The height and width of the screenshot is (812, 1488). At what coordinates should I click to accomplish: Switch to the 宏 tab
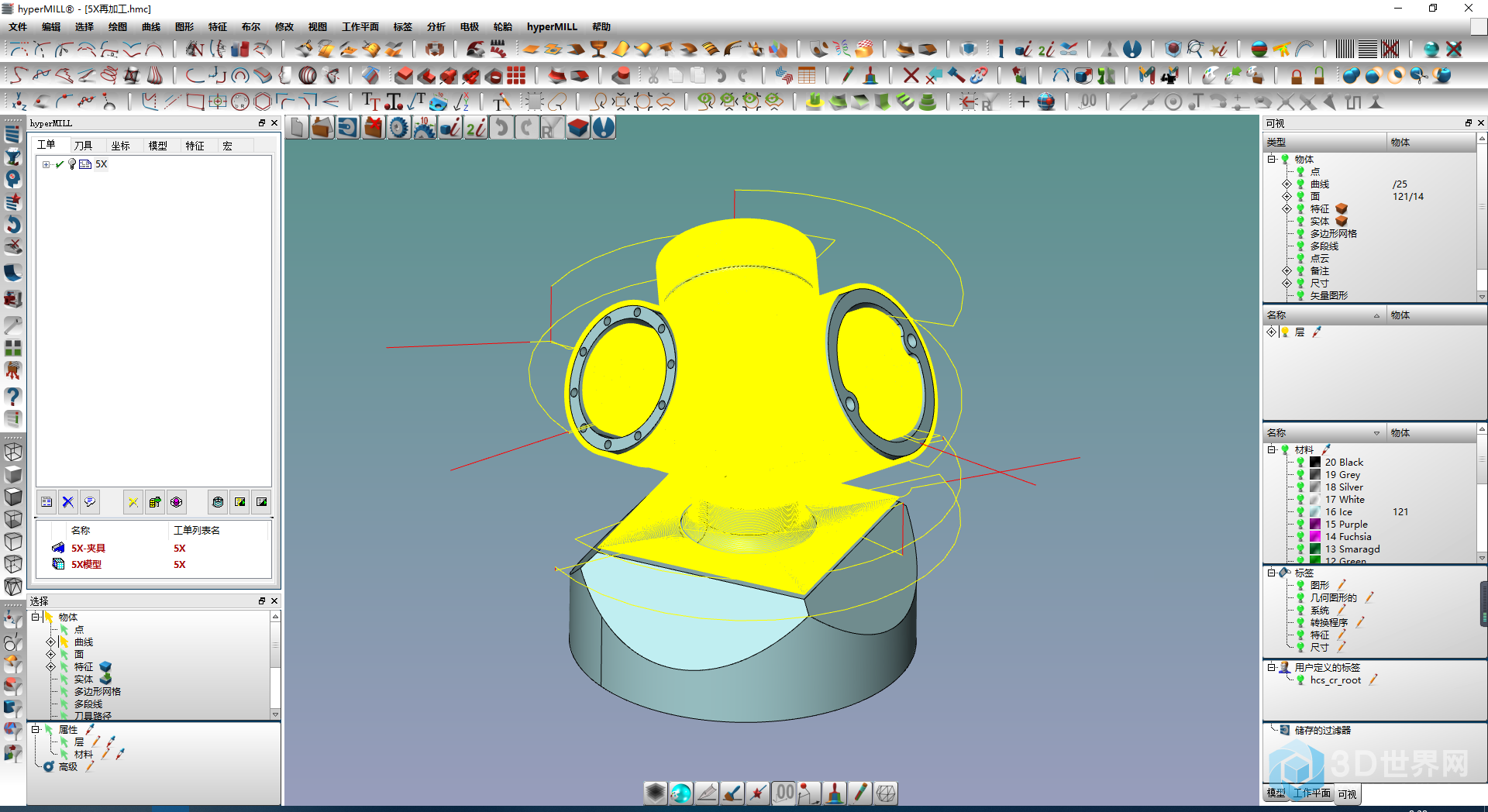coord(227,146)
